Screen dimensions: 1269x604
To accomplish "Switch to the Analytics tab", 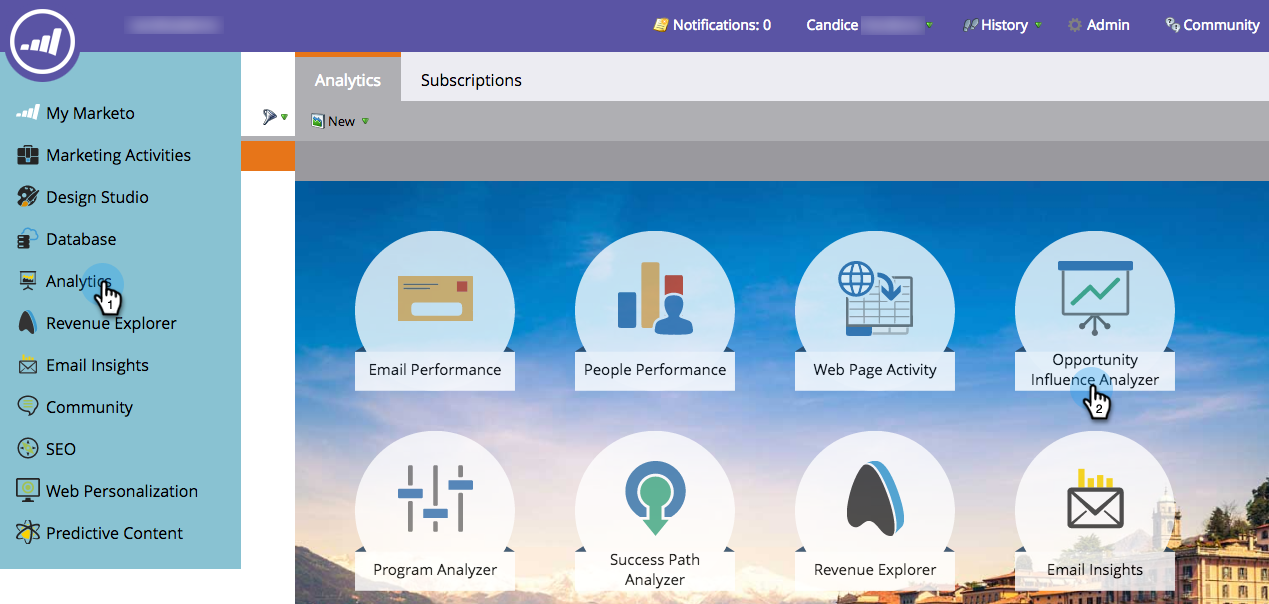I will [348, 79].
